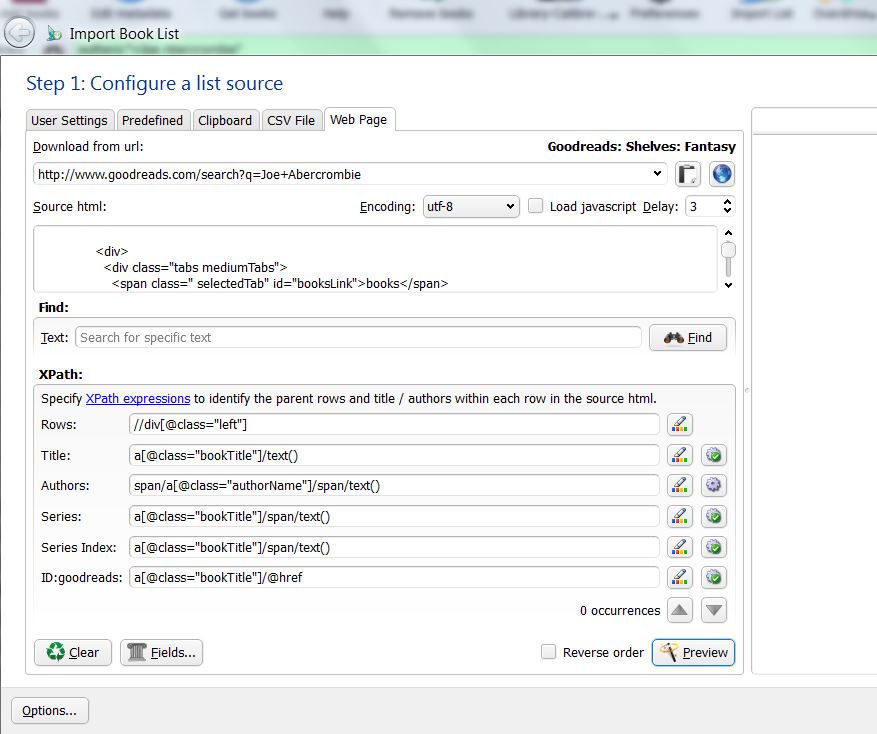Viewport: 877px width, 734px height.
Task: Open the Clipboard tab
Action: pos(225,120)
